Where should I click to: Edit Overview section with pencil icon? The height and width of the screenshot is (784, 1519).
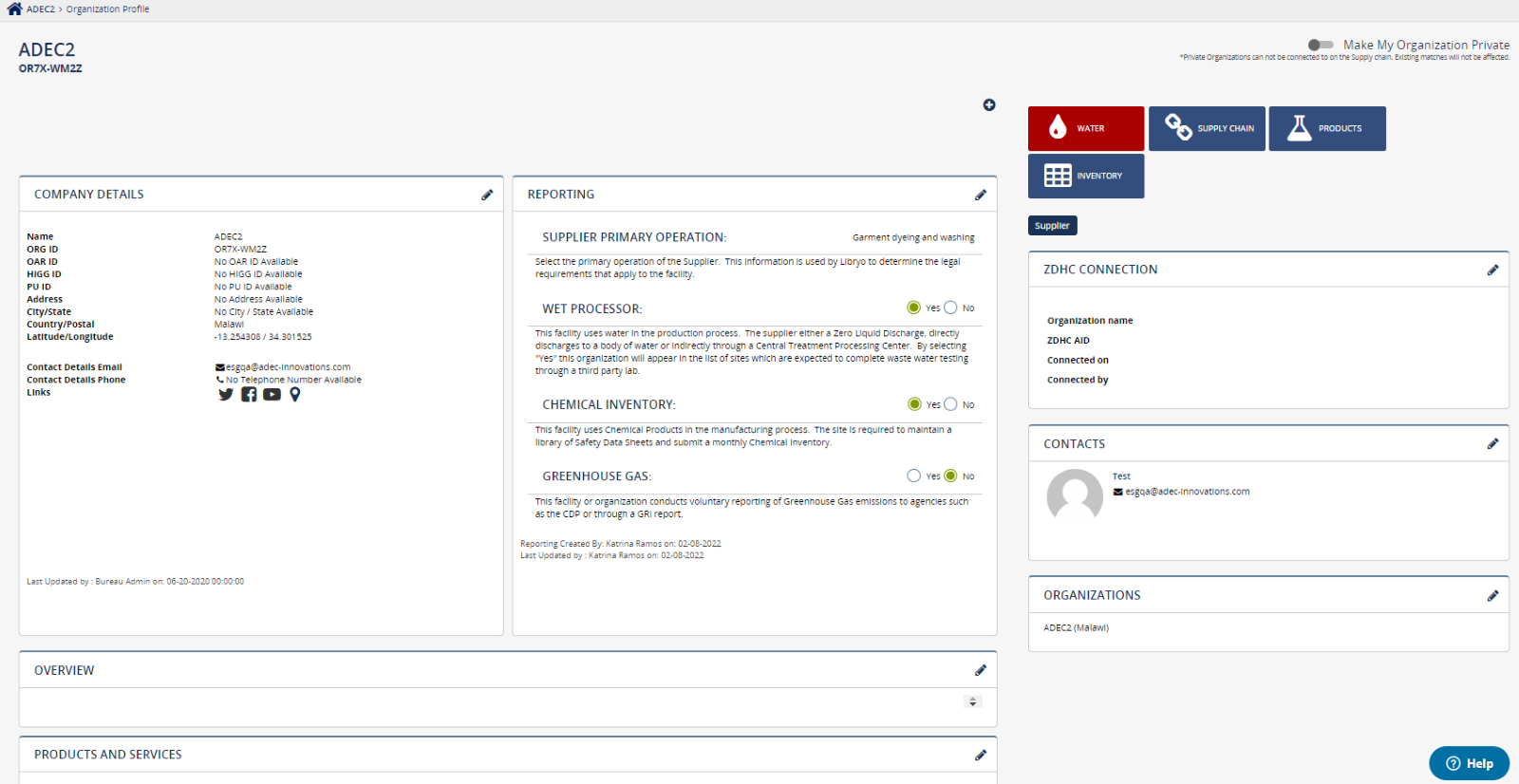981,670
